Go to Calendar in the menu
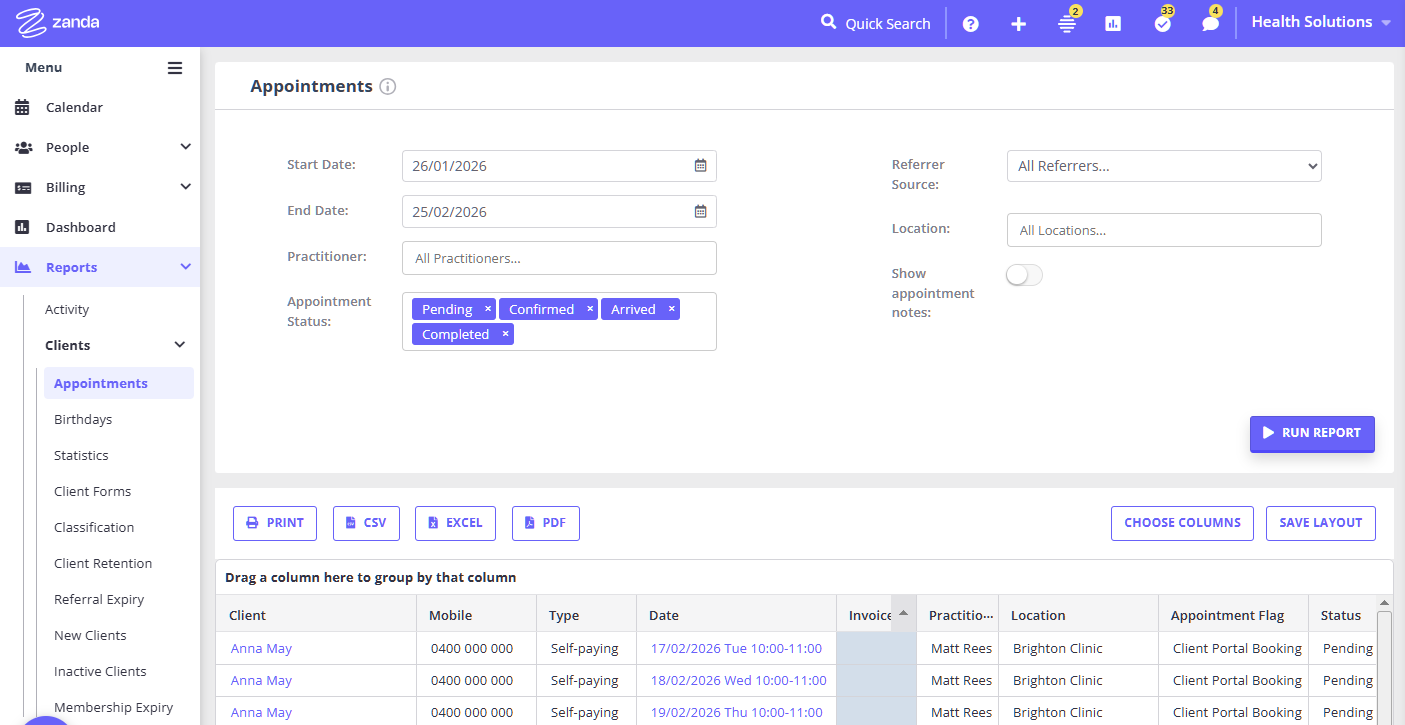This screenshot has width=1405, height=725. pos(74,107)
